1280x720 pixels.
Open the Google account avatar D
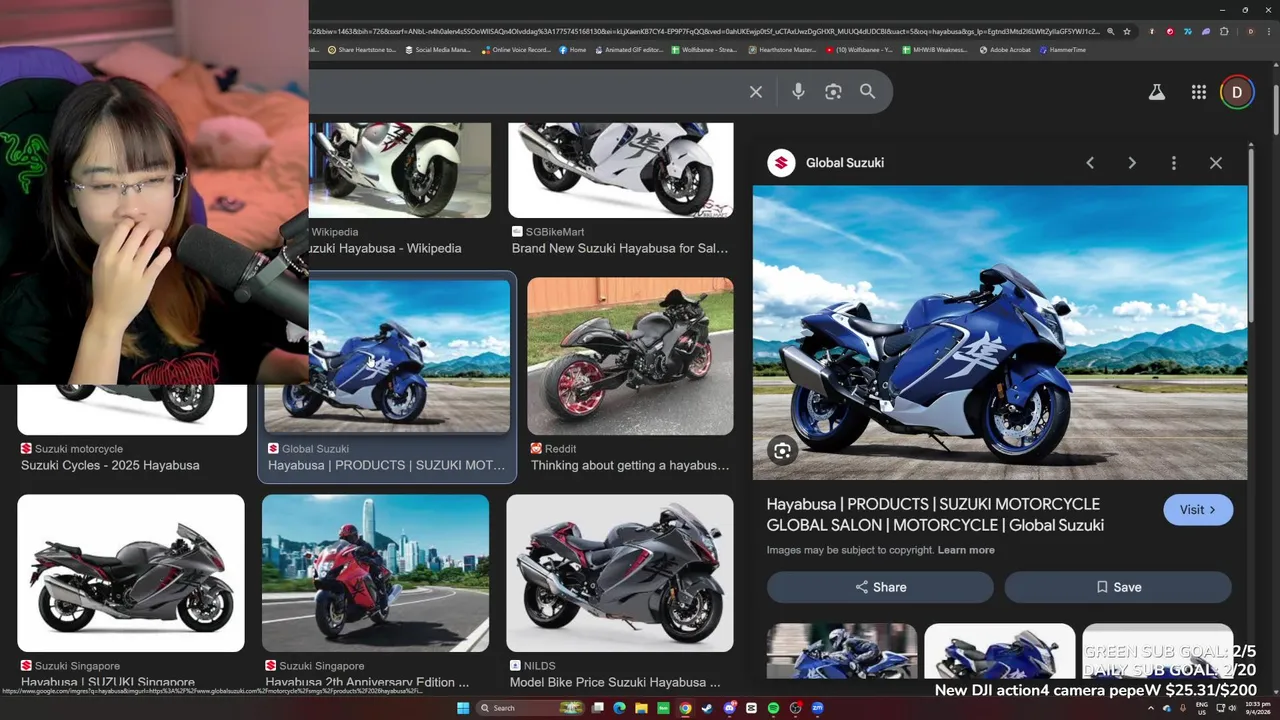point(1237,92)
